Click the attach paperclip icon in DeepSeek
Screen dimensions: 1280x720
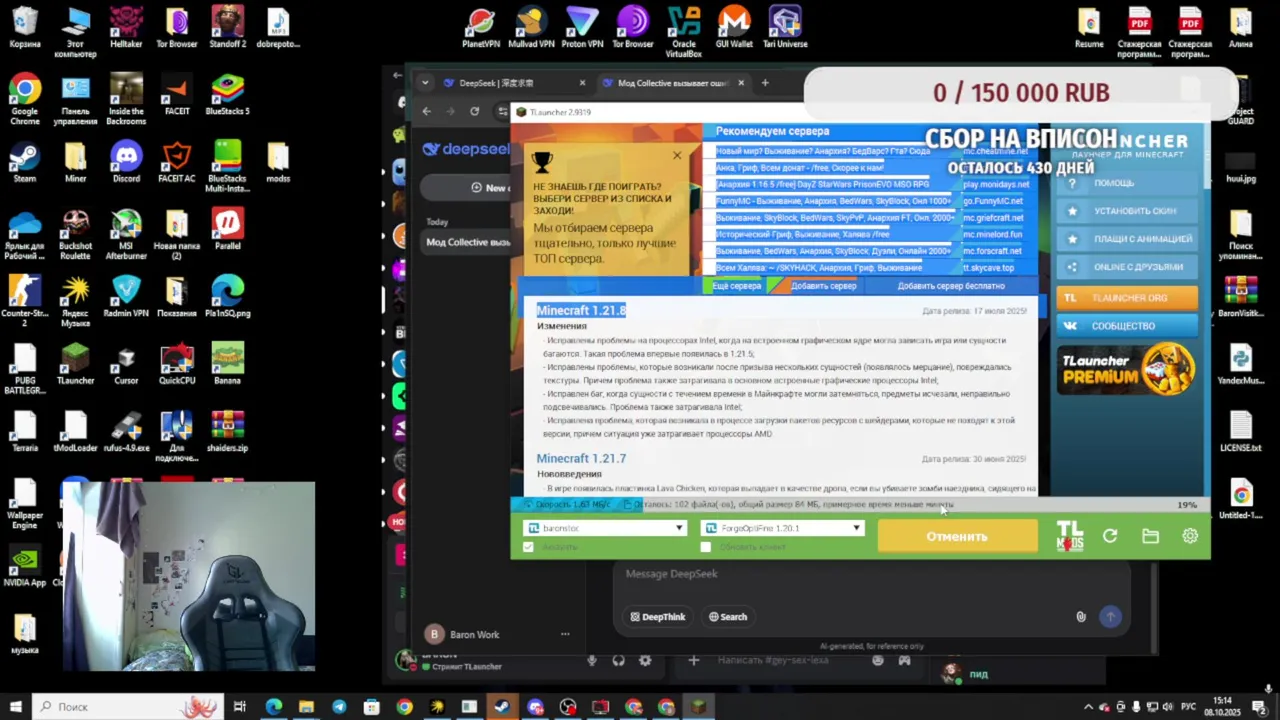point(1081,617)
